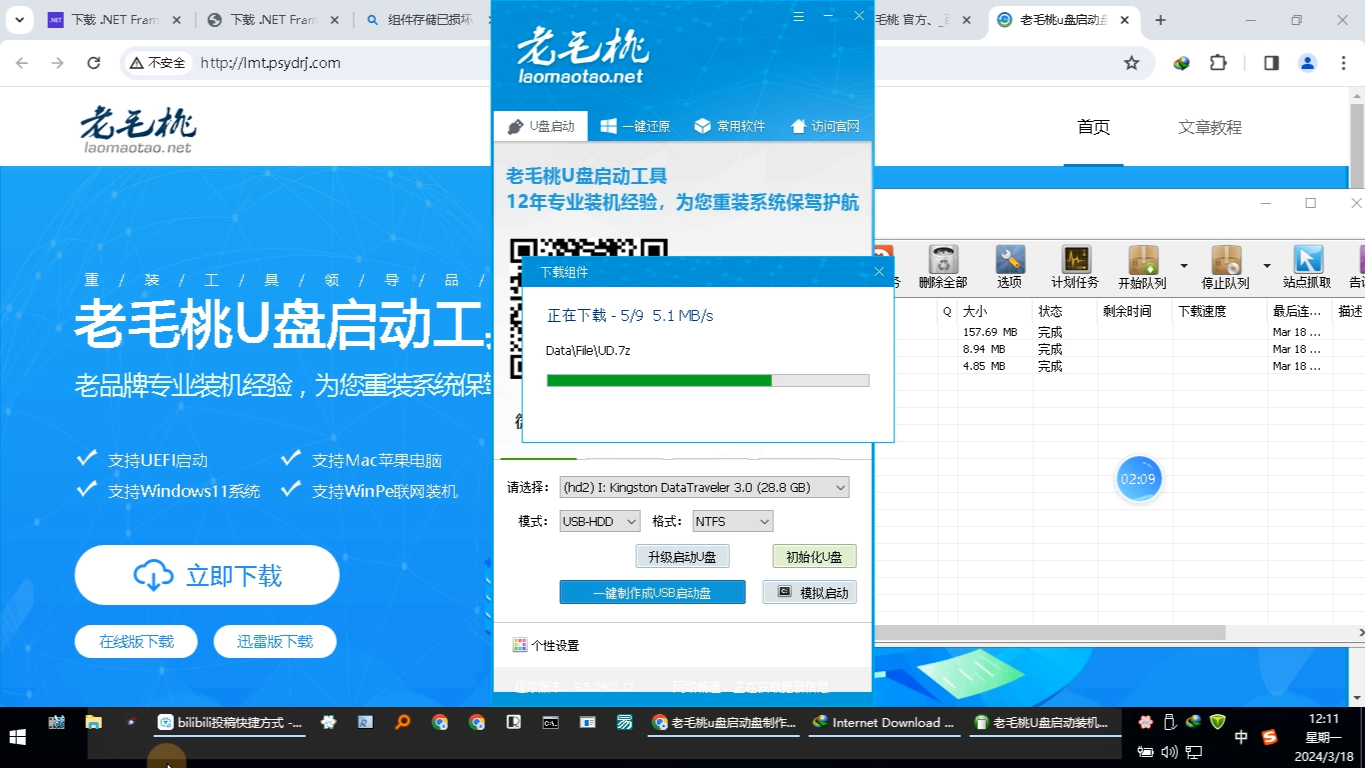The width and height of the screenshot is (1365, 768).
Task: Click 开始队列 icon in IDM
Action: click(x=1143, y=267)
